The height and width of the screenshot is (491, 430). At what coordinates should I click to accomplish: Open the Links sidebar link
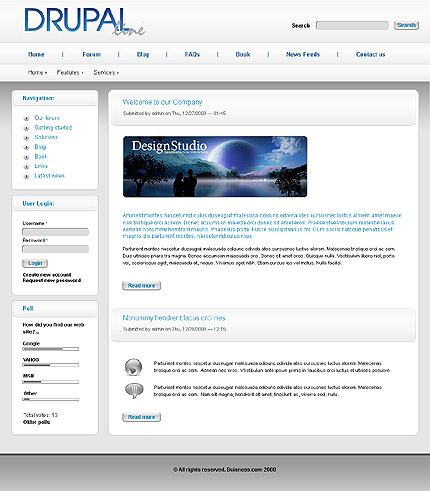(41, 166)
